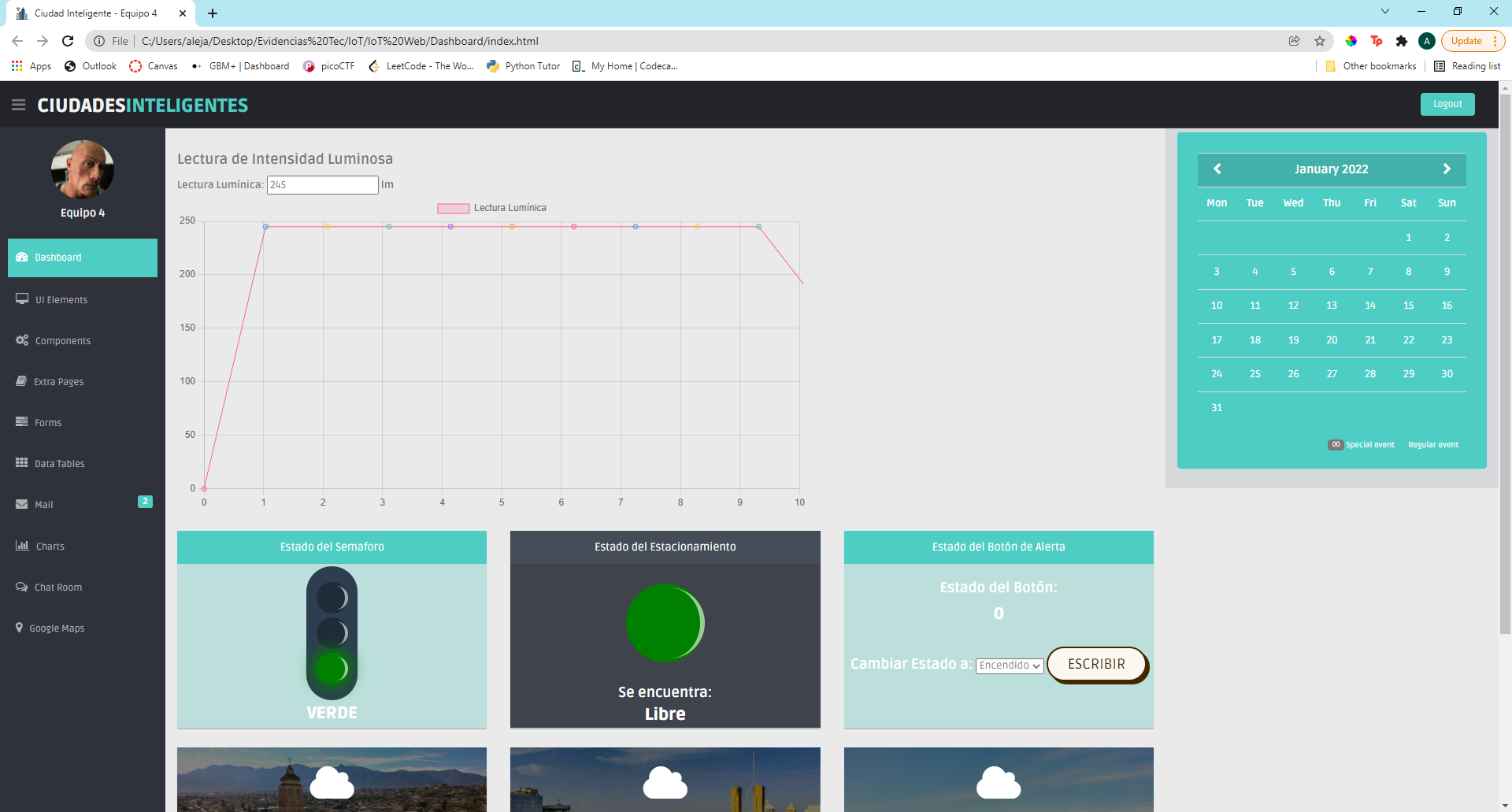Viewport: 1512px width, 812px height.
Task: Open the Dashboard sidebar menu item
Action: click(83, 258)
